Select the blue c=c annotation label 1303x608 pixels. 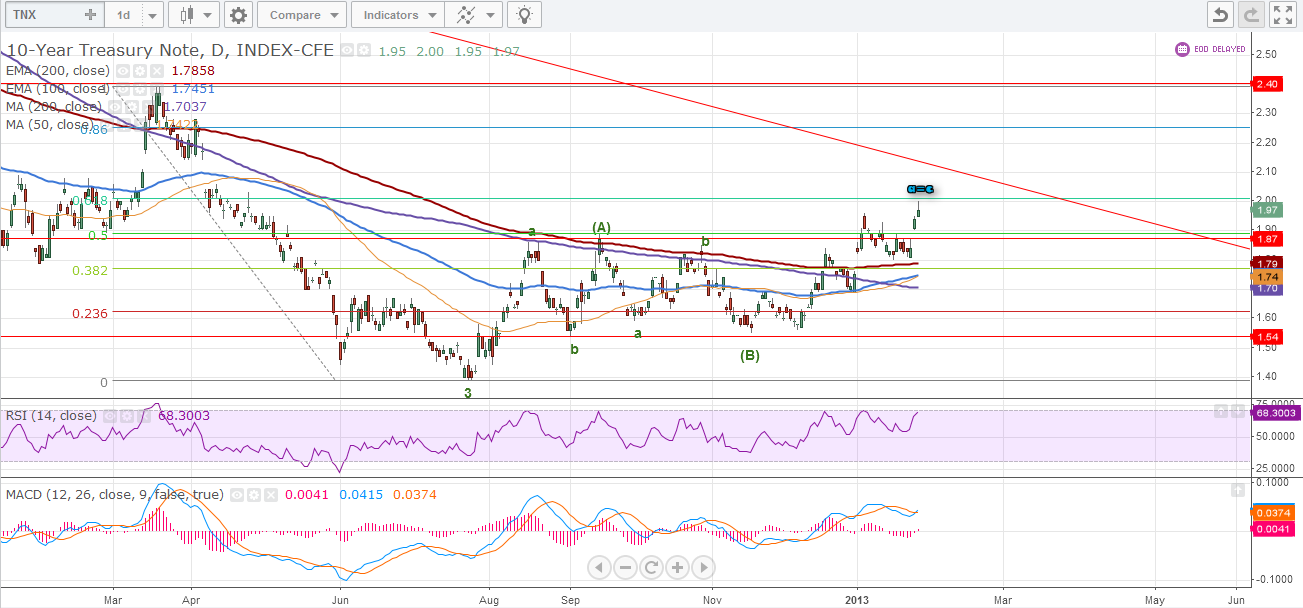tap(920, 189)
